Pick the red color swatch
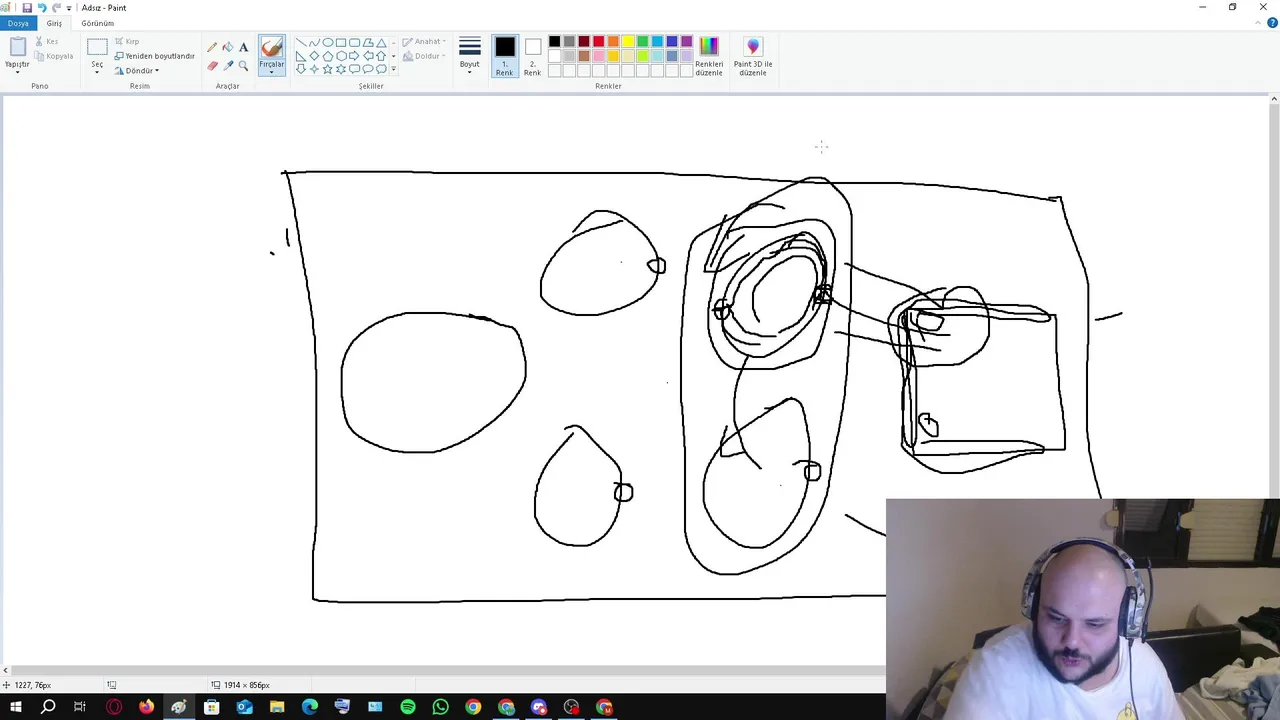This screenshot has height=720, width=1280. pos(599,41)
